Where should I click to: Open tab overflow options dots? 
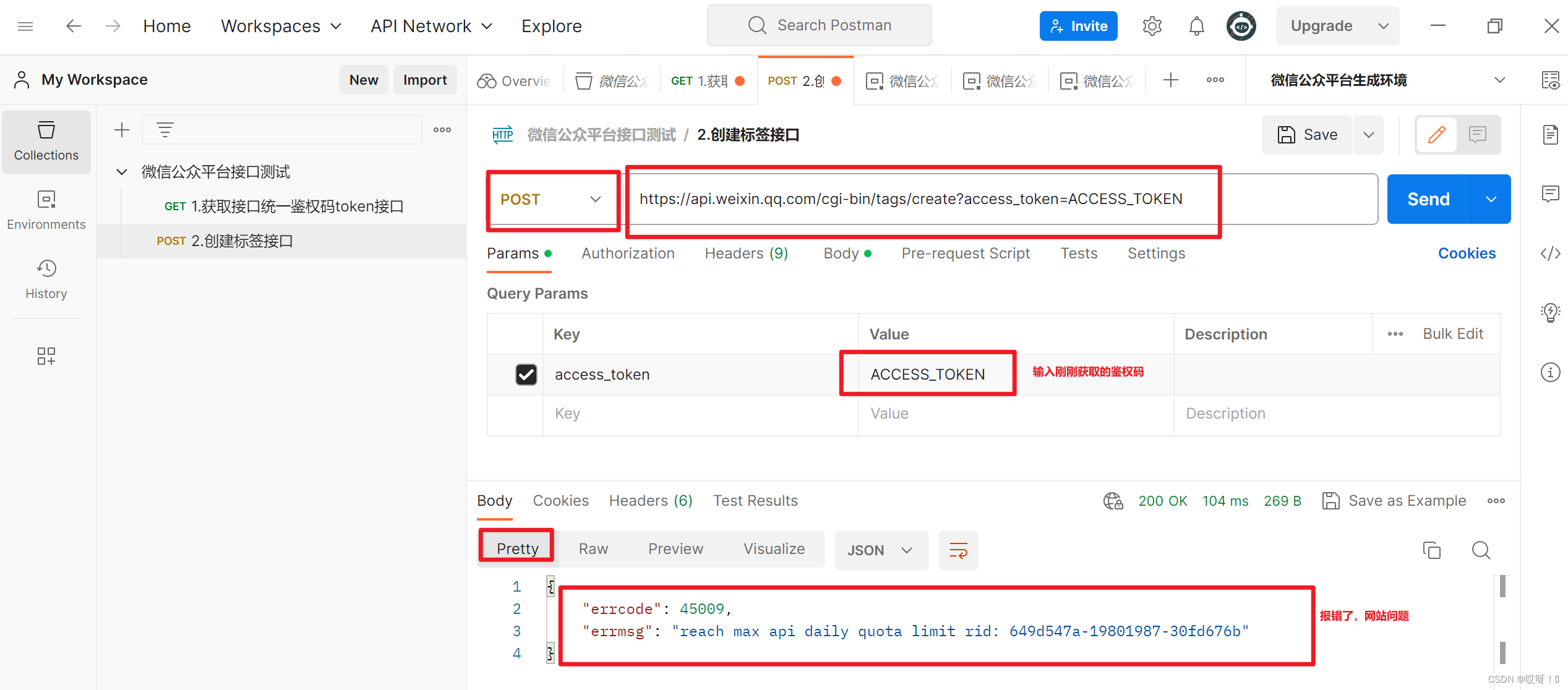point(1215,80)
